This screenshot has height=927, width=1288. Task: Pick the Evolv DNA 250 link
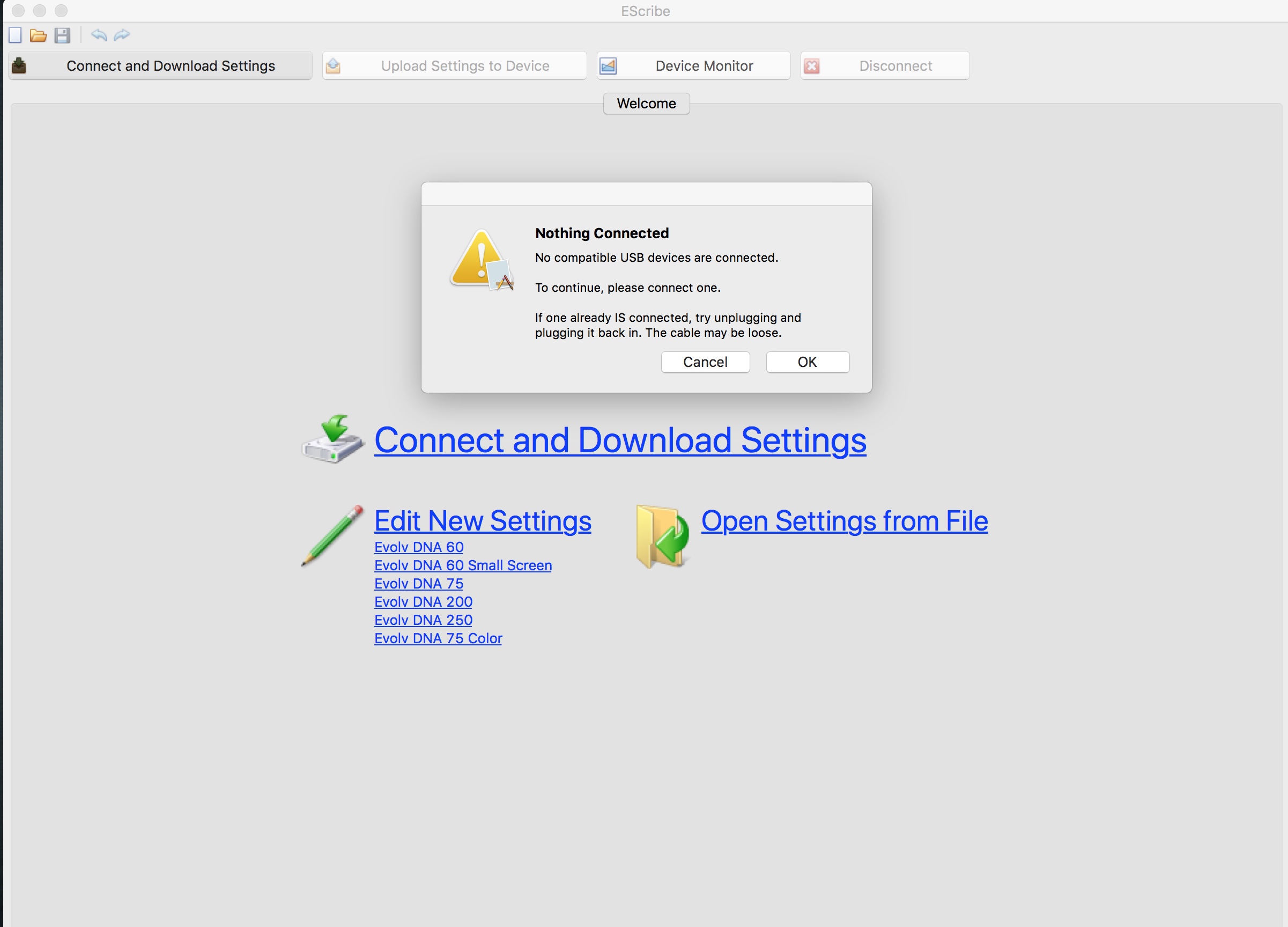point(423,620)
